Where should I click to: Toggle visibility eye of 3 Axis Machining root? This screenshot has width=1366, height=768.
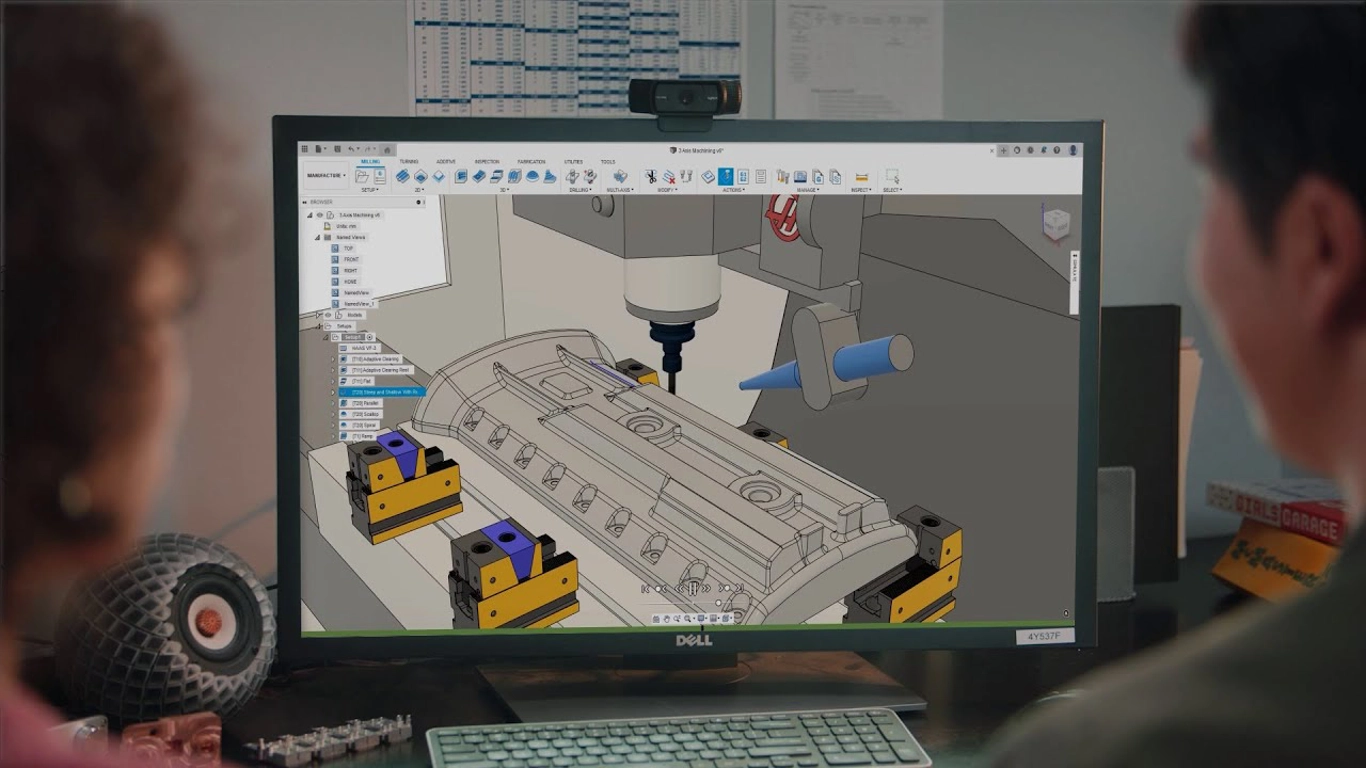pyautogui.click(x=320, y=215)
